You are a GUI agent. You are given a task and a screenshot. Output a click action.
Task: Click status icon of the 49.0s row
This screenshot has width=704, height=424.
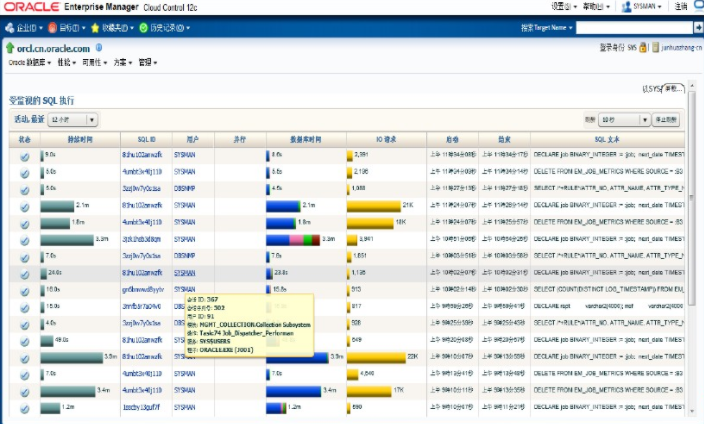[x=25, y=342]
